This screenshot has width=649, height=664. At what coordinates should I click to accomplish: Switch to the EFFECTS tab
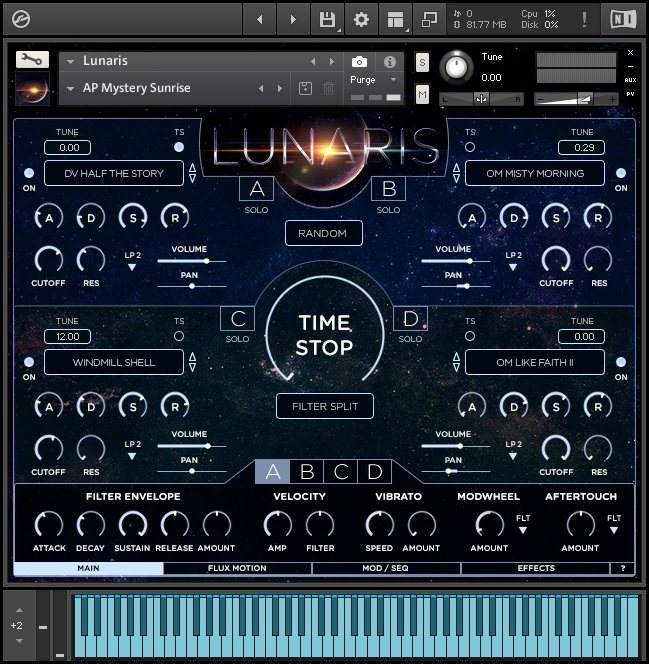click(x=536, y=568)
